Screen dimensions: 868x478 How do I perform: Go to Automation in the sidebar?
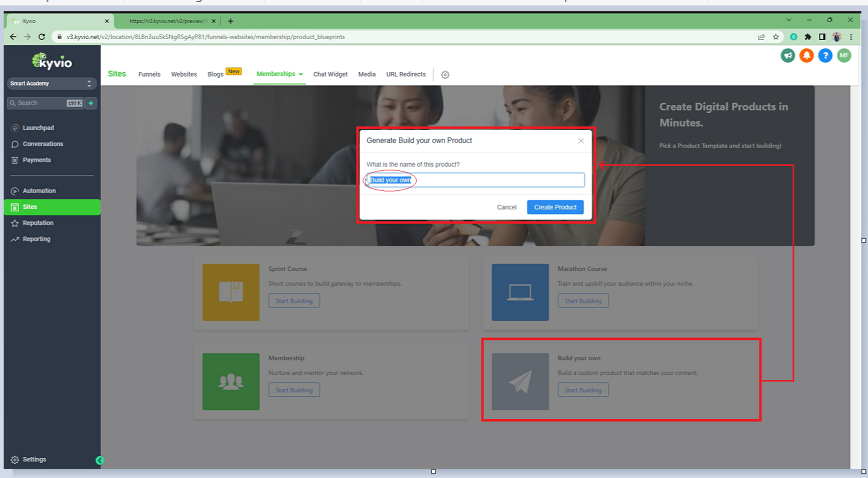click(39, 191)
